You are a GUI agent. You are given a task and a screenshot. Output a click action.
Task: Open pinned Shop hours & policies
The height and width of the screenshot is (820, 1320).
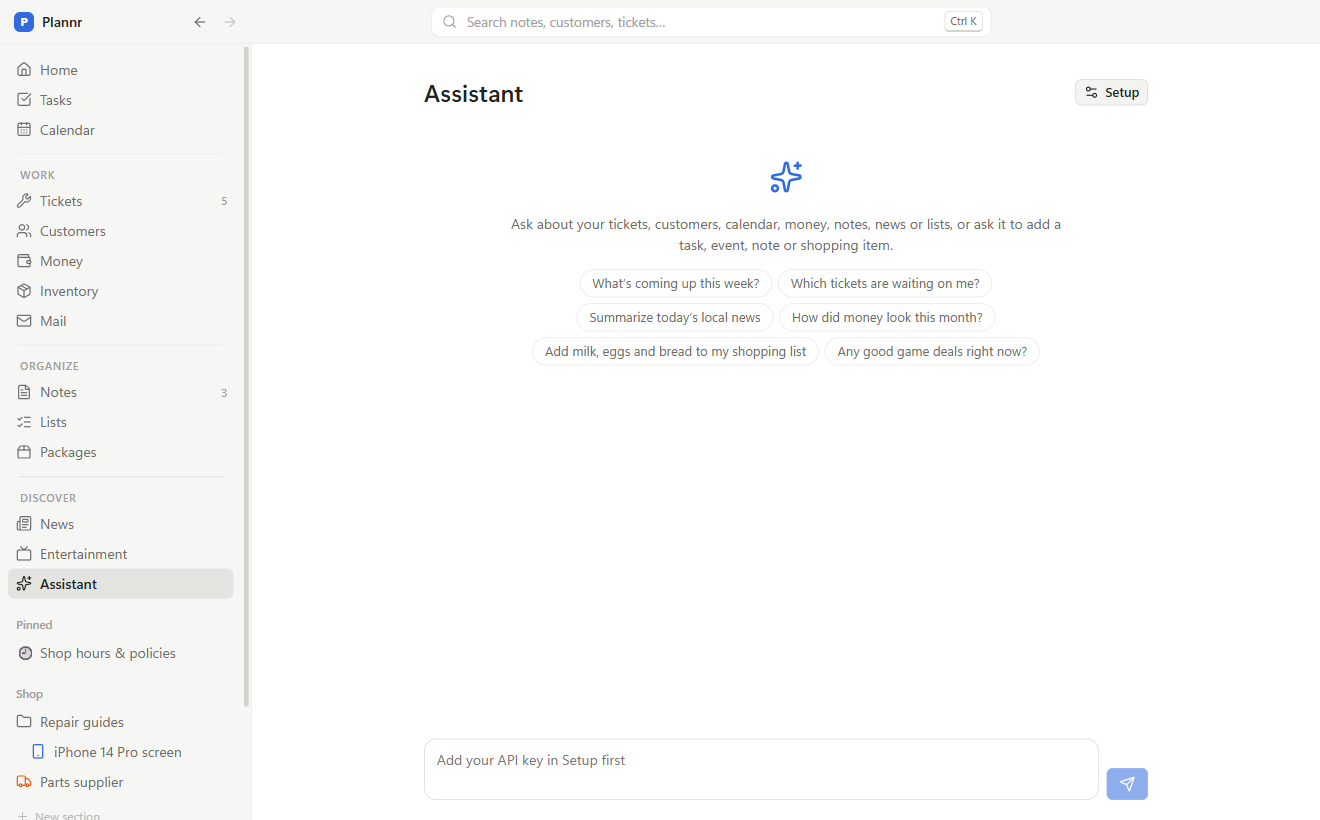click(120, 653)
